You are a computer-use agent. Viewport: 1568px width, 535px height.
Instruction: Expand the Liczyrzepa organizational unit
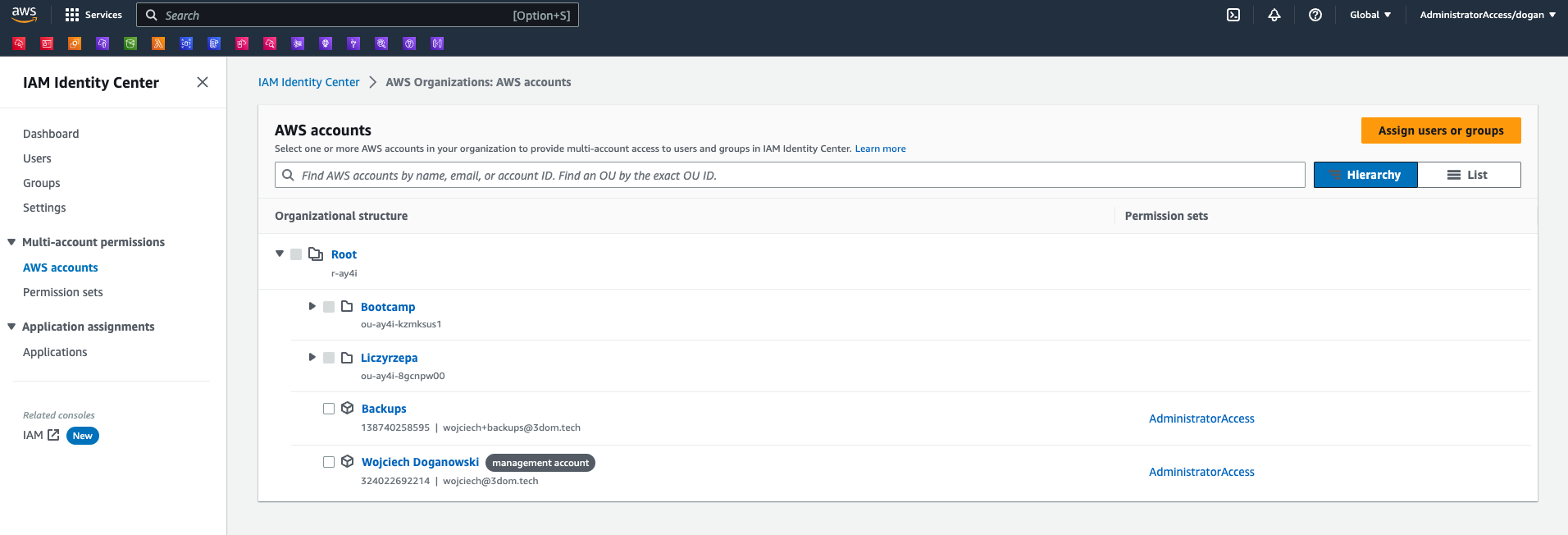[x=312, y=357]
